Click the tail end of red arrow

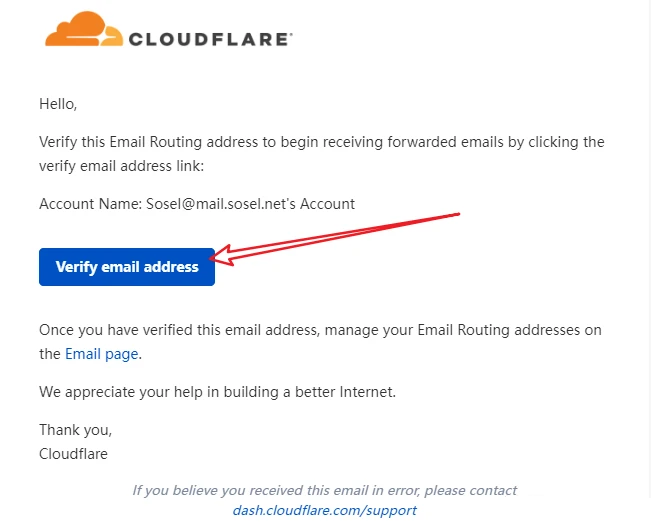[456, 215]
